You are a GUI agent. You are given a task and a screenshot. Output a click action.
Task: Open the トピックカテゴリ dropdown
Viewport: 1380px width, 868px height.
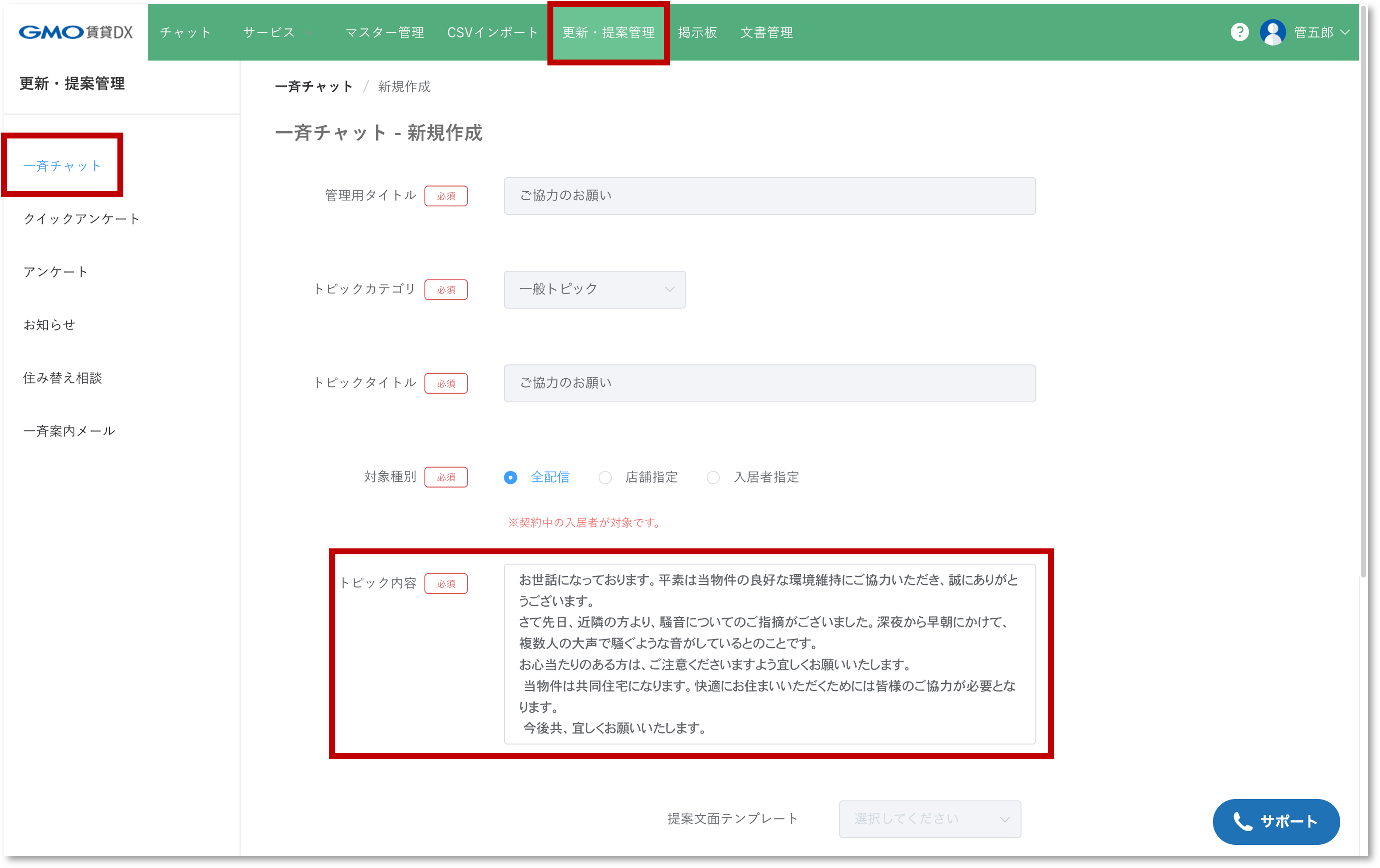pyautogui.click(x=594, y=289)
